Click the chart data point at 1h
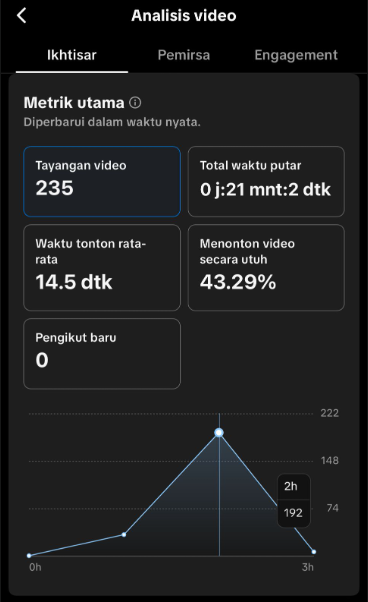Image resolution: width=368 pixels, height=602 pixels. [x=124, y=534]
